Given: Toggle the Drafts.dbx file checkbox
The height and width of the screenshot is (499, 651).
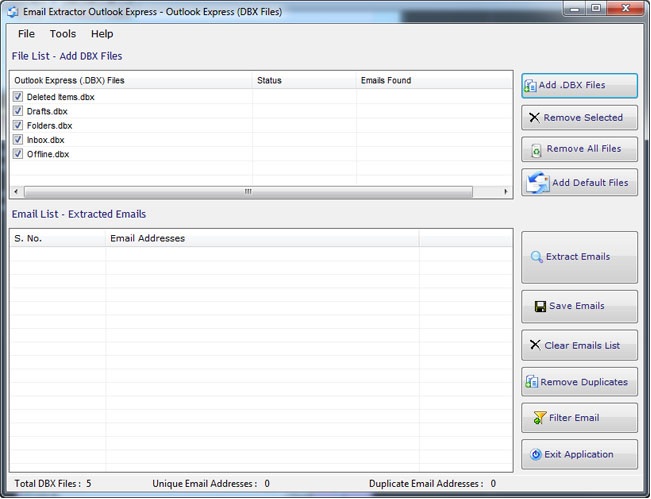Looking at the screenshot, I should 18,111.
